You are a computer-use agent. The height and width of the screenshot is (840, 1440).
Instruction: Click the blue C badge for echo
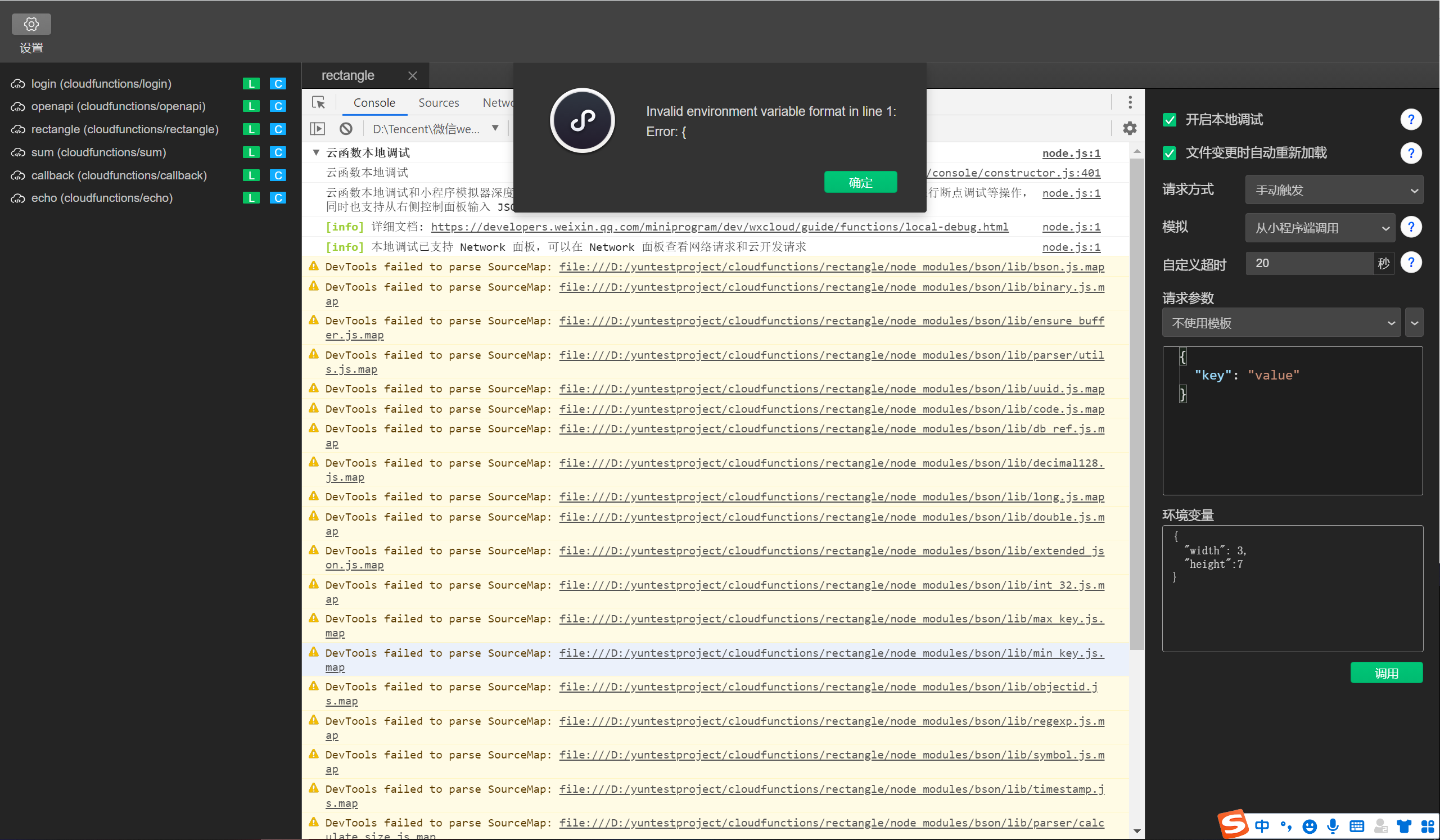pyautogui.click(x=278, y=198)
